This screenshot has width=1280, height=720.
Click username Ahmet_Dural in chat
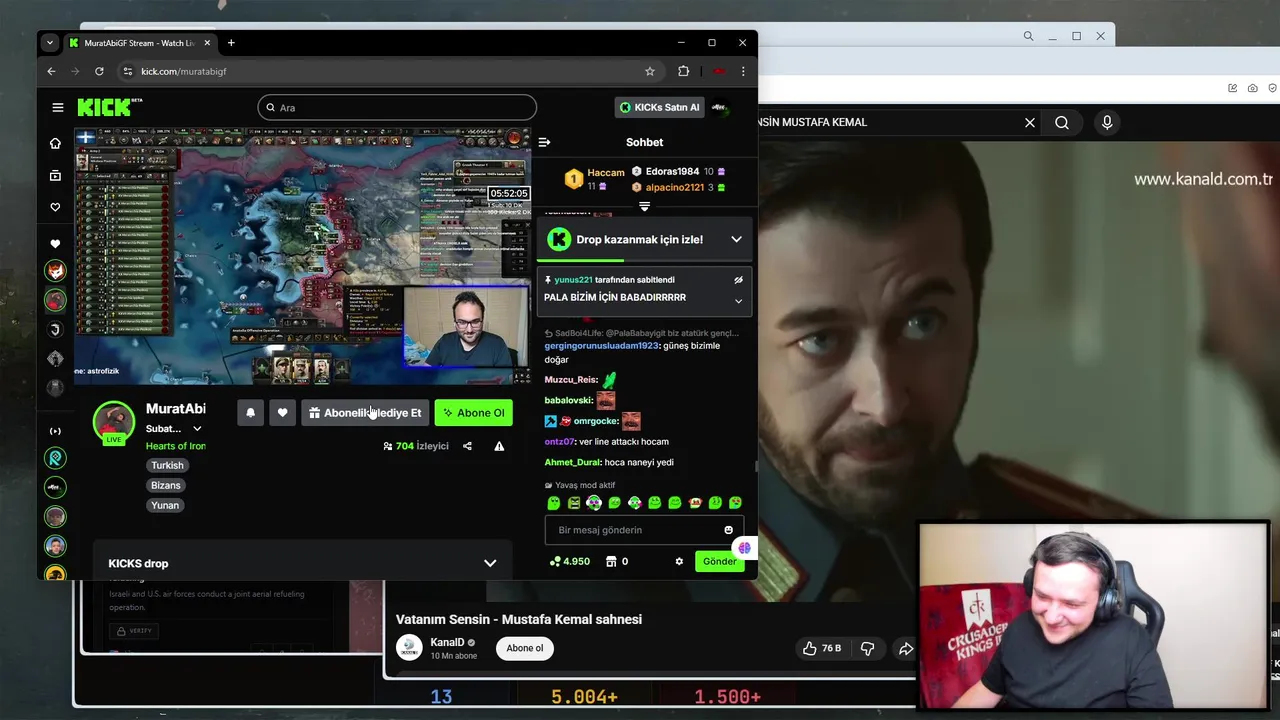[x=571, y=462]
